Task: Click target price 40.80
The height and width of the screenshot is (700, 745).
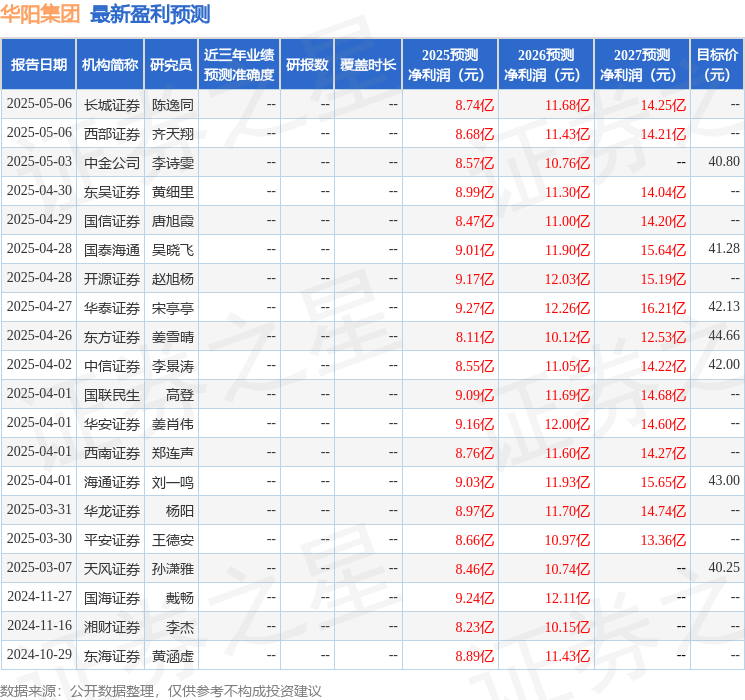Action: click(724, 162)
